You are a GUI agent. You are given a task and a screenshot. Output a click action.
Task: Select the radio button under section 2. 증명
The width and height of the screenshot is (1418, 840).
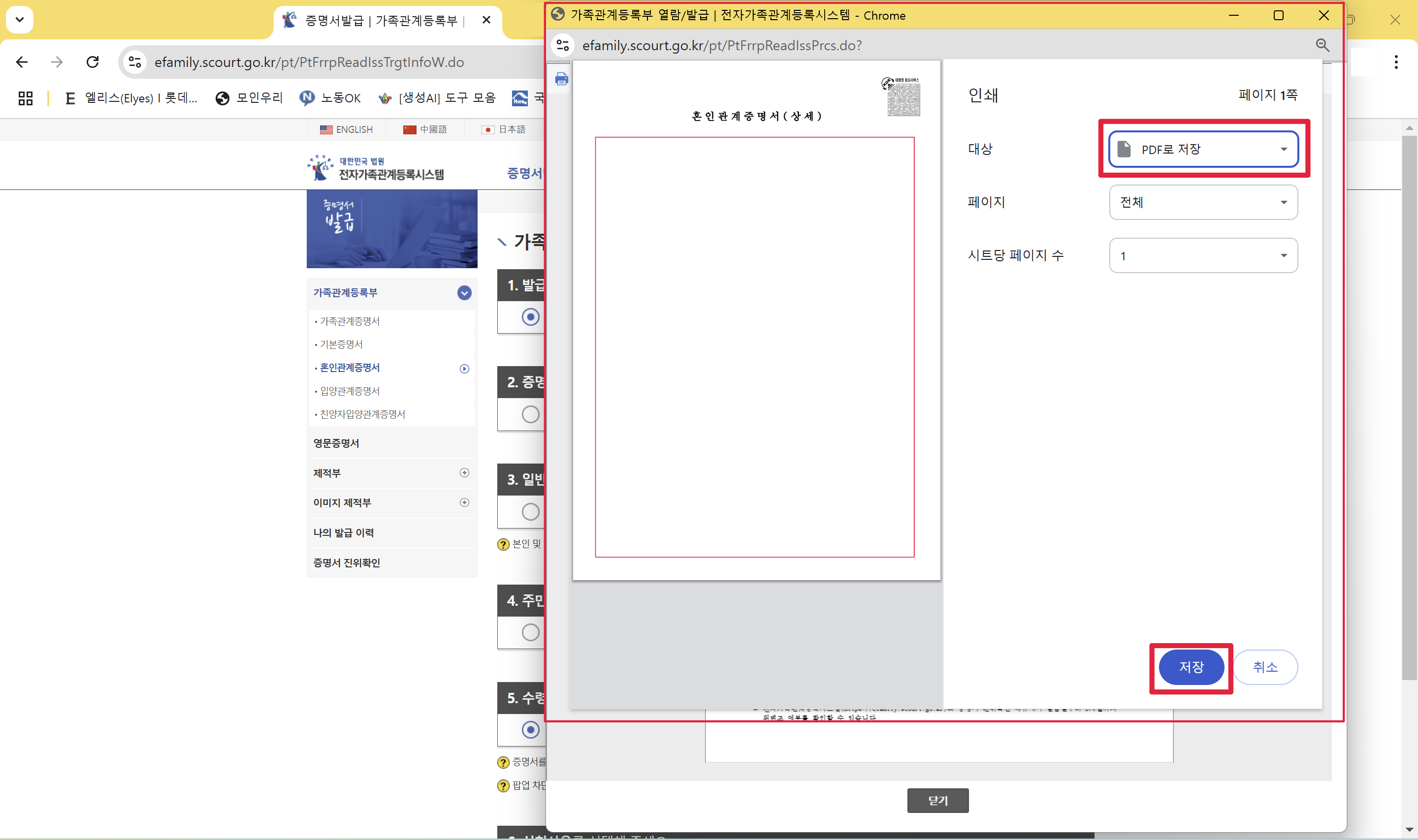(531, 414)
